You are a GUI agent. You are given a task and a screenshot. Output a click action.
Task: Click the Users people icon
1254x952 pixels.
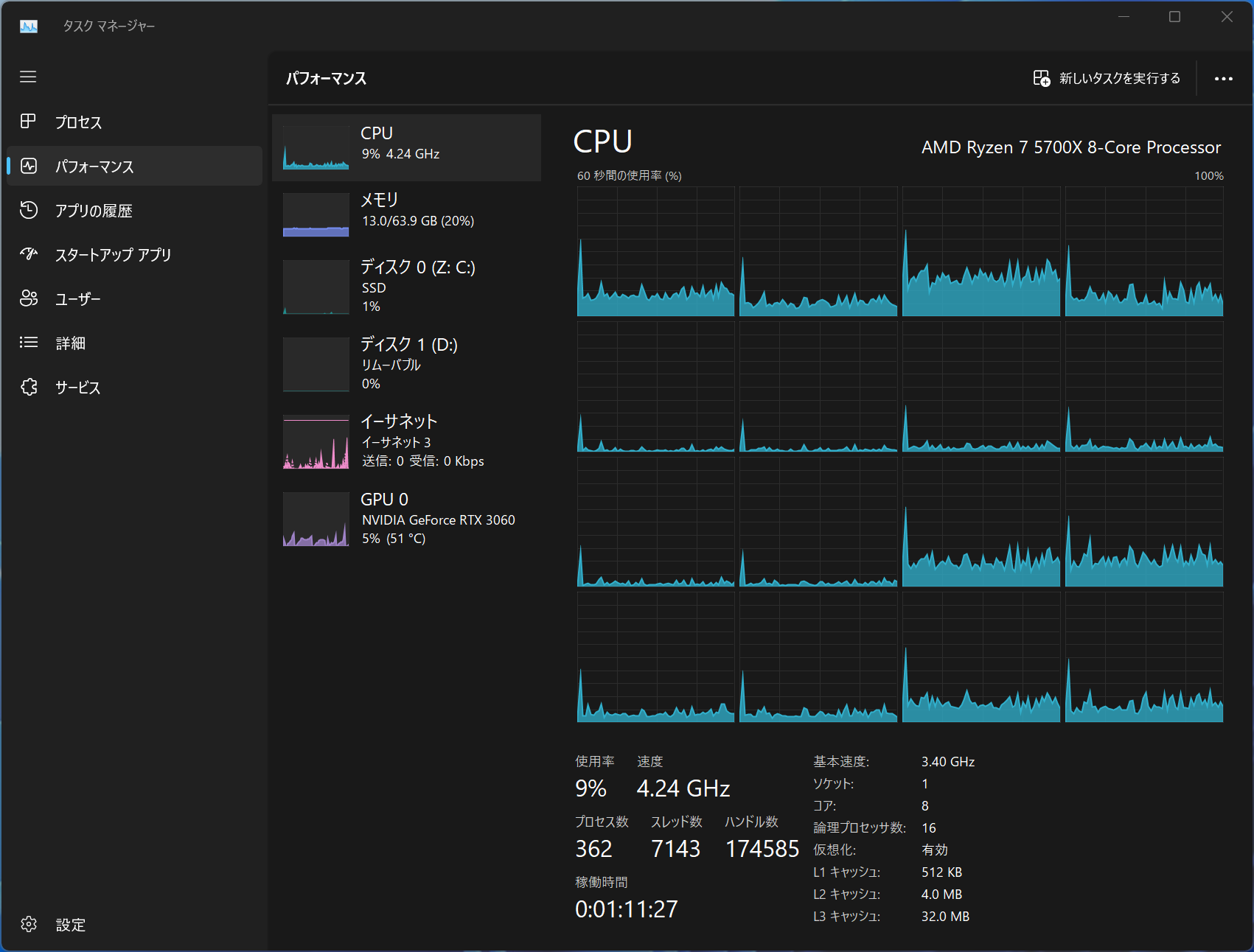click(x=28, y=298)
